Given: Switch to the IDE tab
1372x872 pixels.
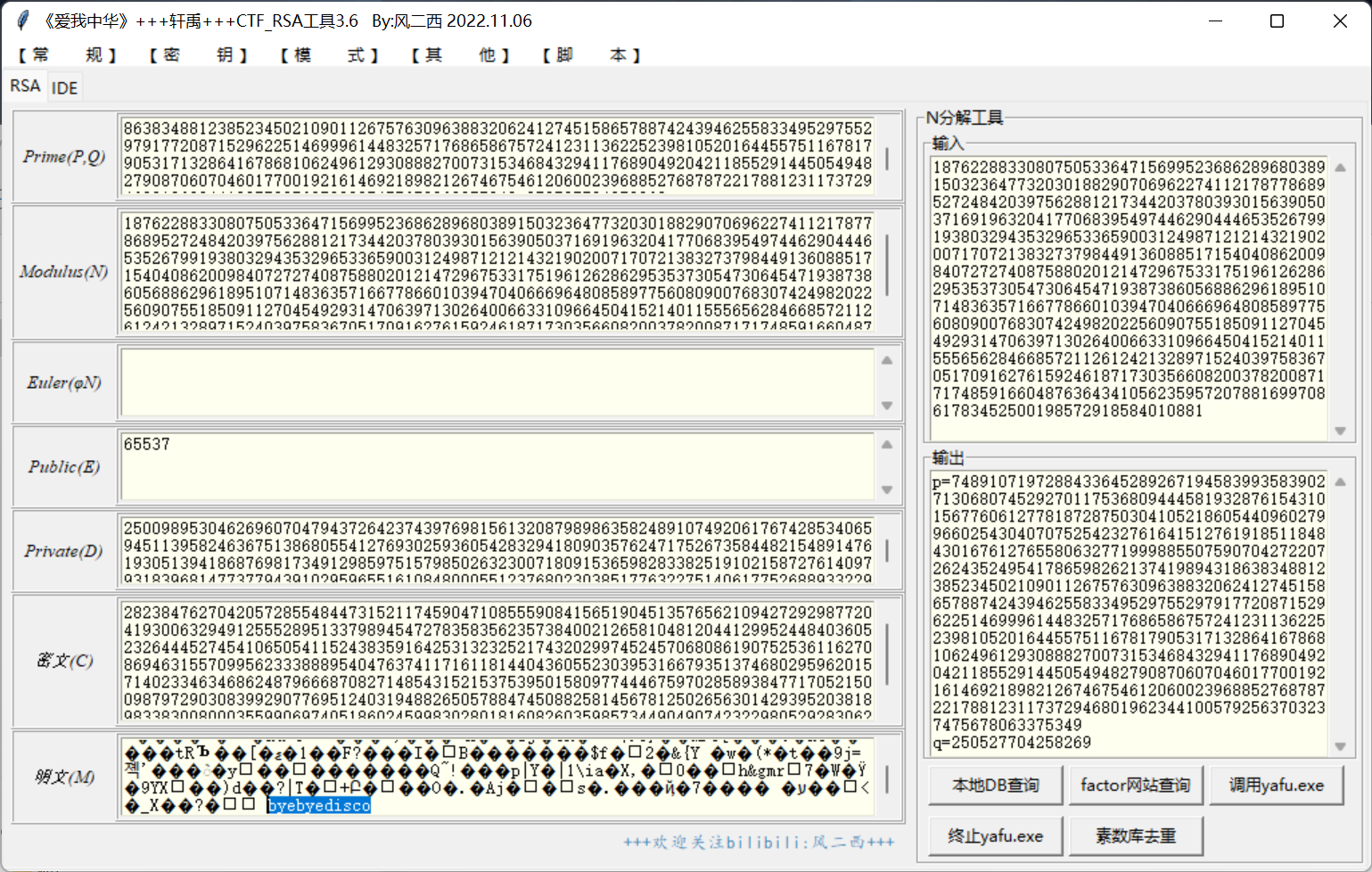Looking at the screenshot, I should 64,87.
